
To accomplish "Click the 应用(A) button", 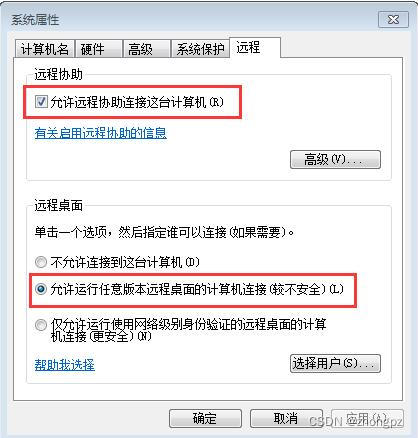I will pyautogui.click(x=367, y=418).
